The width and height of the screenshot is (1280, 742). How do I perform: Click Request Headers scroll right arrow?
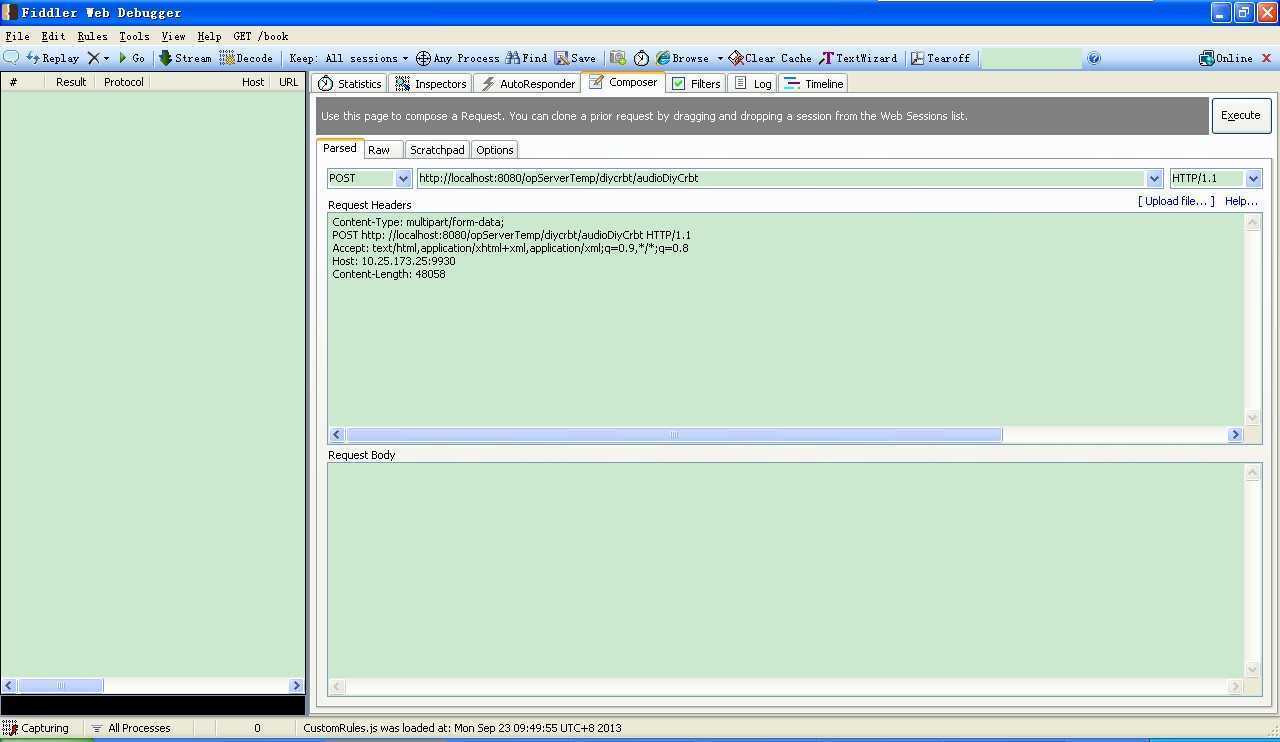[1235, 434]
